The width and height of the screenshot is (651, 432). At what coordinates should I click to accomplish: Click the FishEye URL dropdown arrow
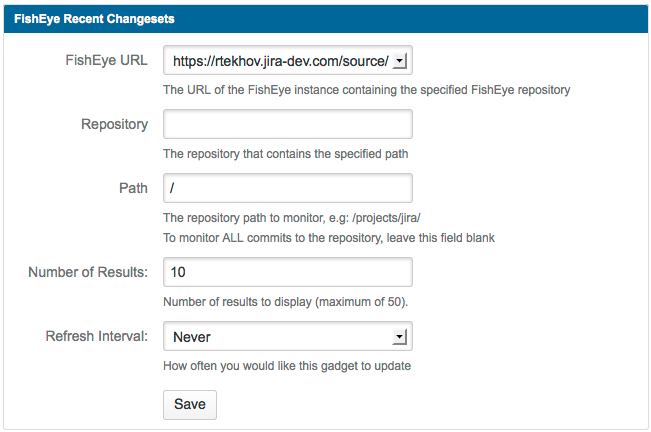[400, 62]
